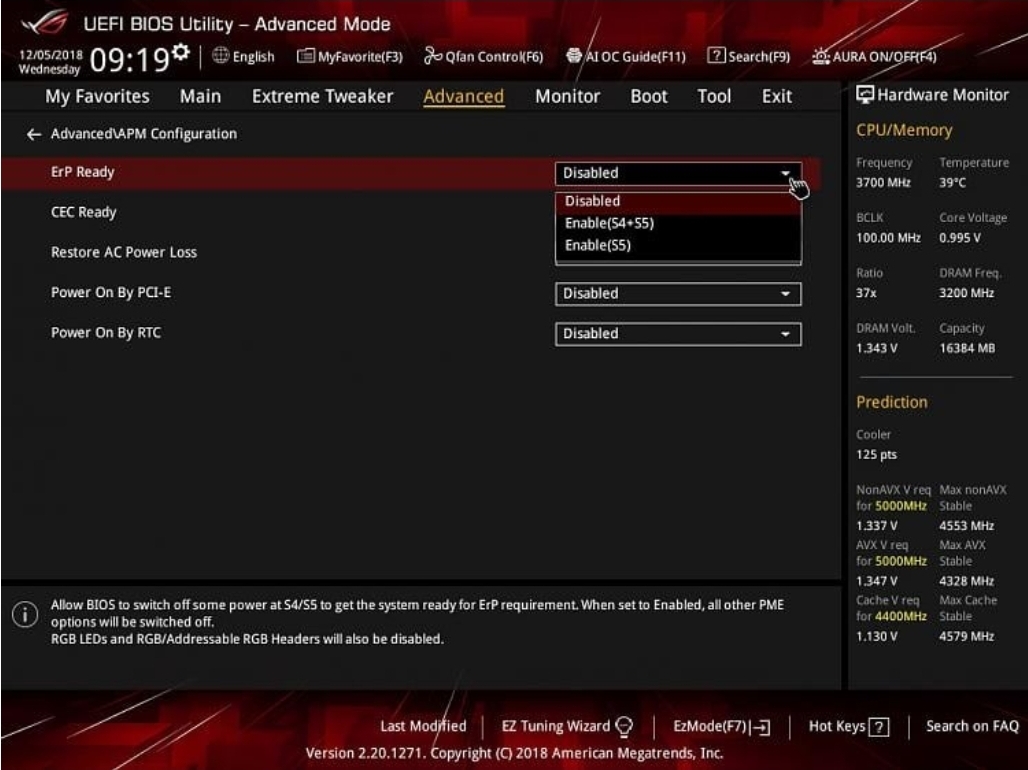Image resolution: width=1028 pixels, height=770 pixels.
Task: Select Enable(S5) option
Action: (x=678, y=245)
